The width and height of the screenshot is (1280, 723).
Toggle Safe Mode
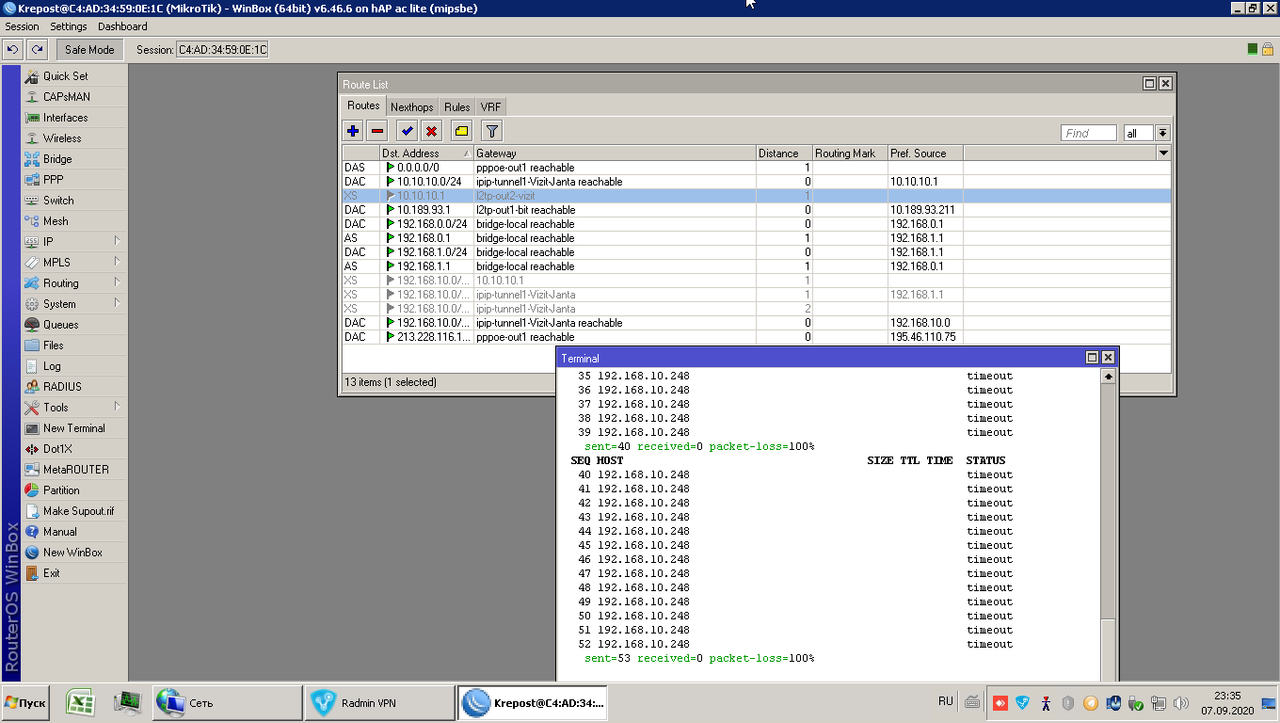(x=90, y=49)
